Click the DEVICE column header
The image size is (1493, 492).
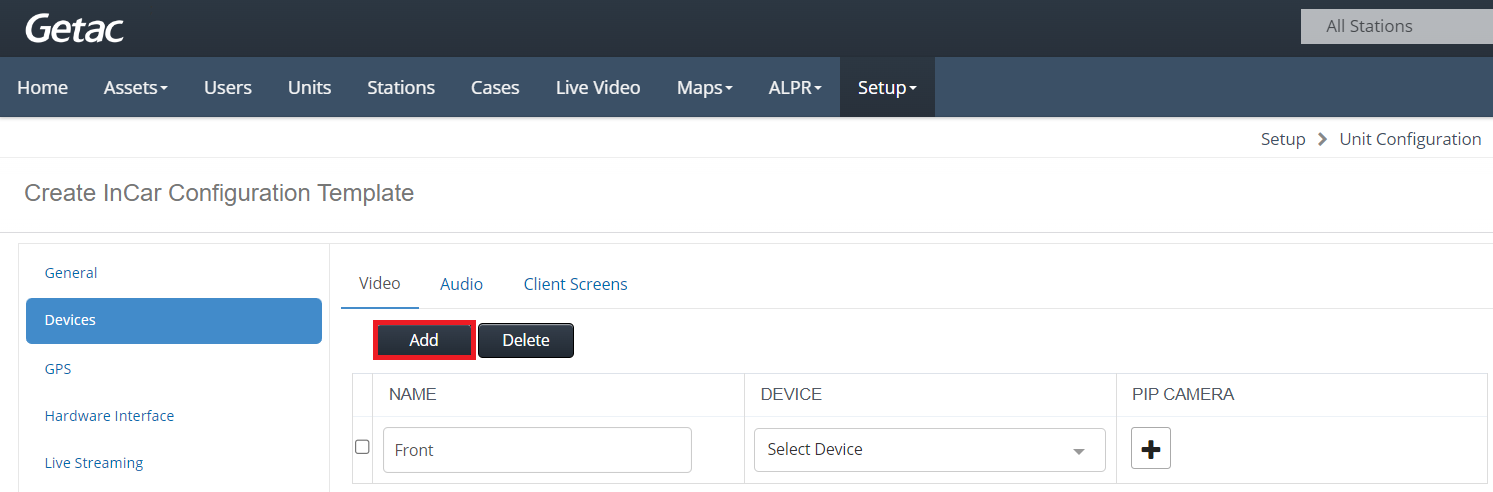(x=791, y=394)
